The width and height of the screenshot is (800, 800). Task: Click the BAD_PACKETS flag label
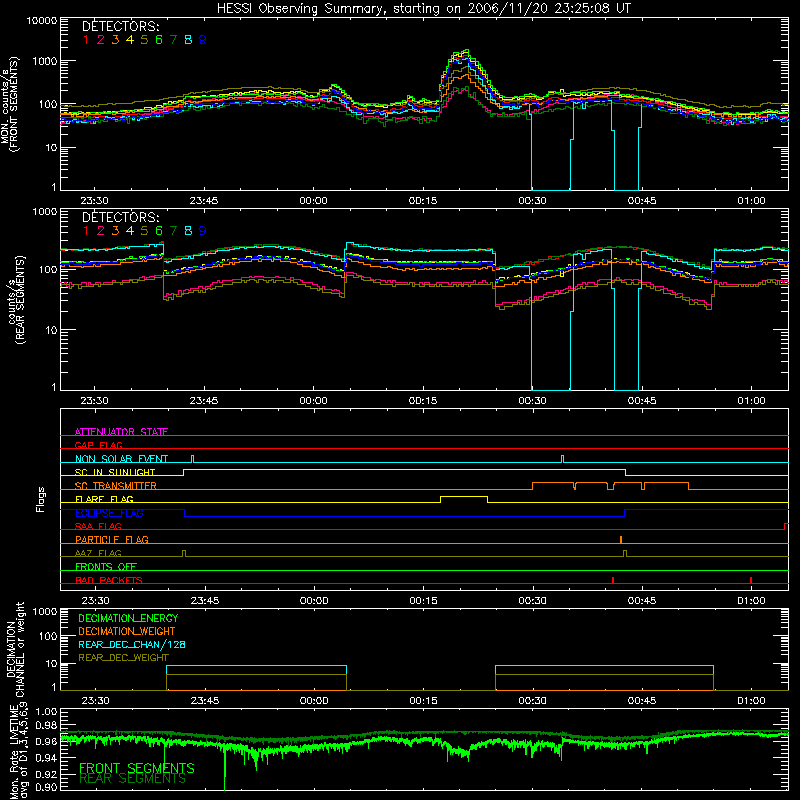click(109, 580)
